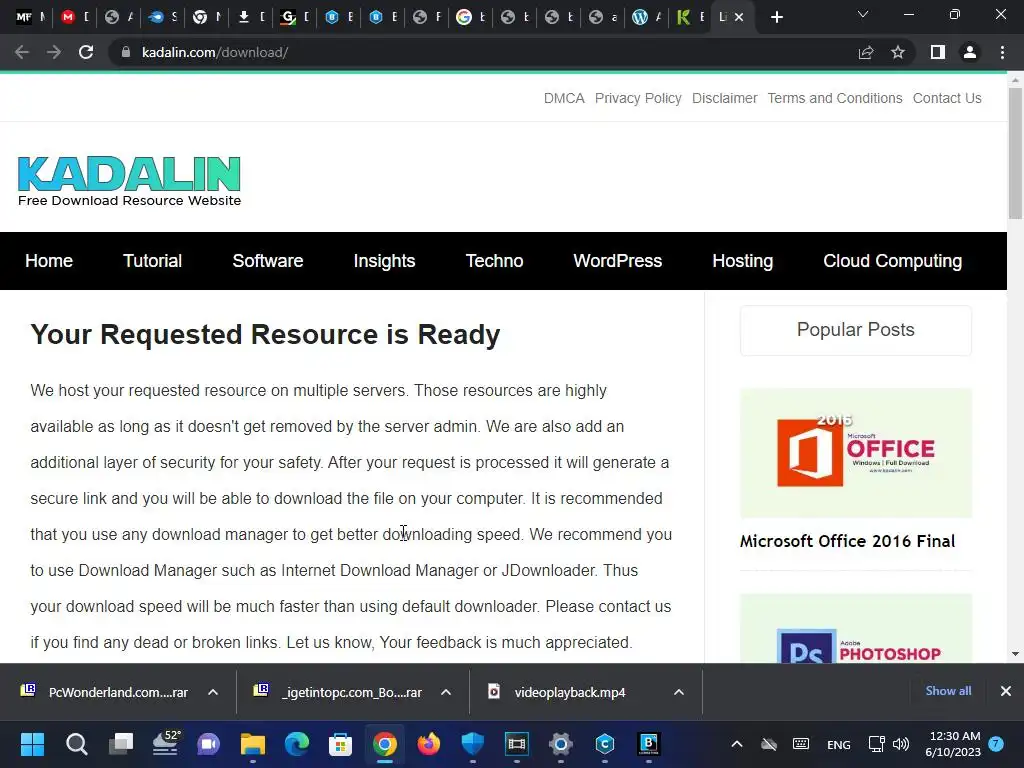Open the Disclaimer link
The image size is (1024, 768).
pyautogui.click(x=724, y=98)
